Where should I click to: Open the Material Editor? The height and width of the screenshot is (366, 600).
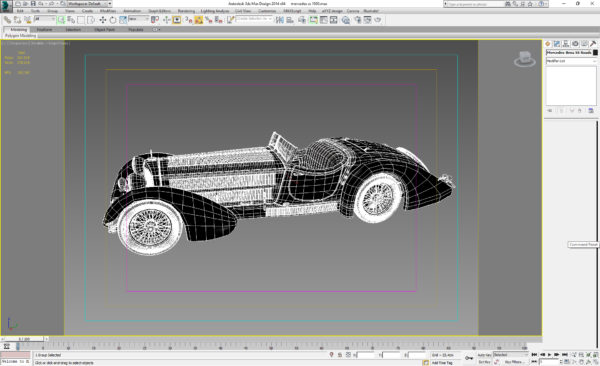click(346, 20)
